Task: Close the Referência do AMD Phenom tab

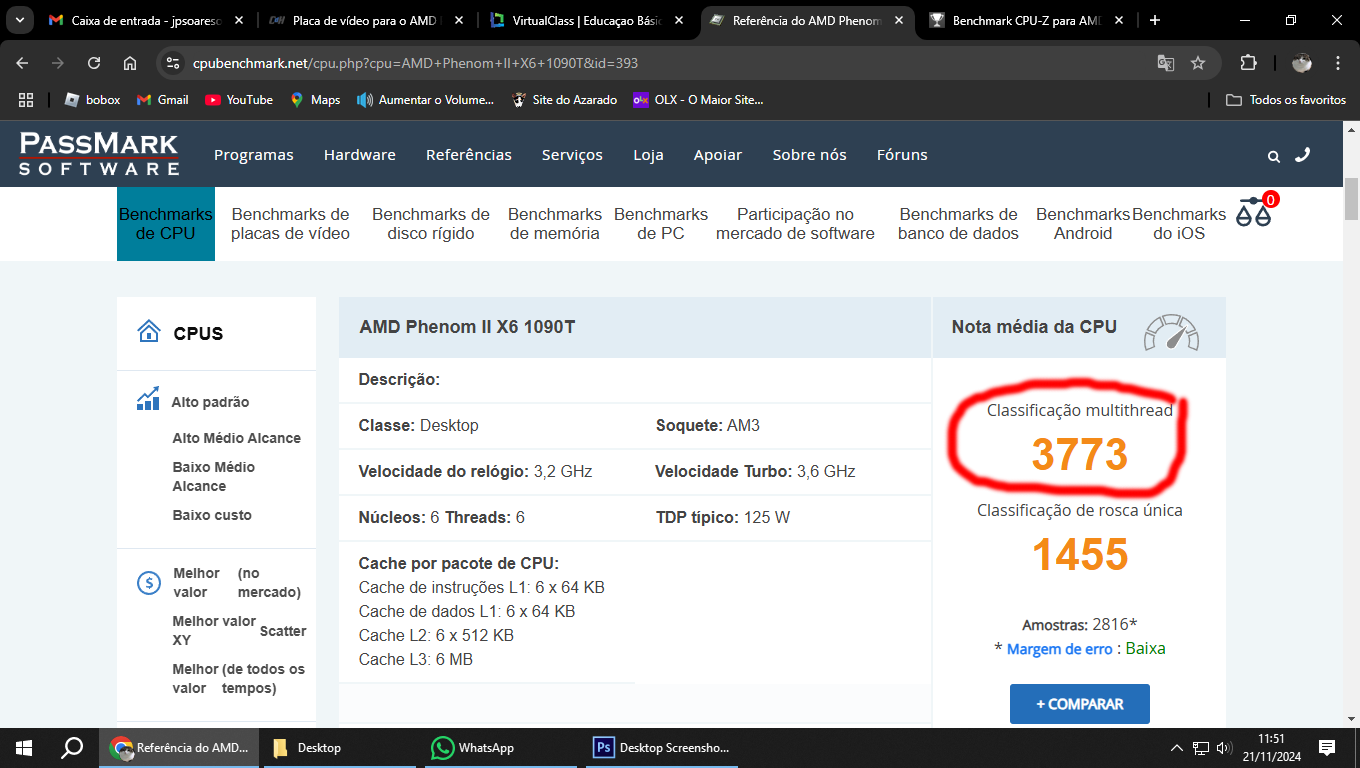Action: (897, 20)
